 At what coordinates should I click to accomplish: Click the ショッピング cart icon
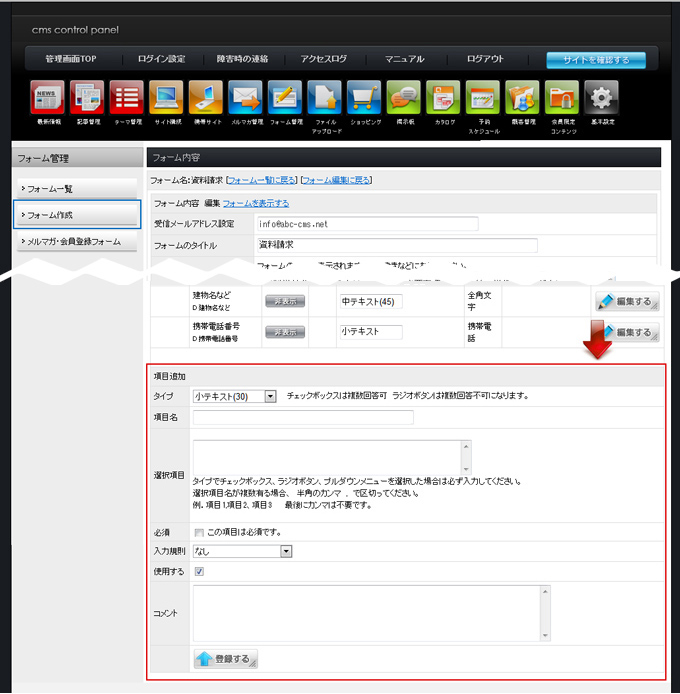(364, 98)
